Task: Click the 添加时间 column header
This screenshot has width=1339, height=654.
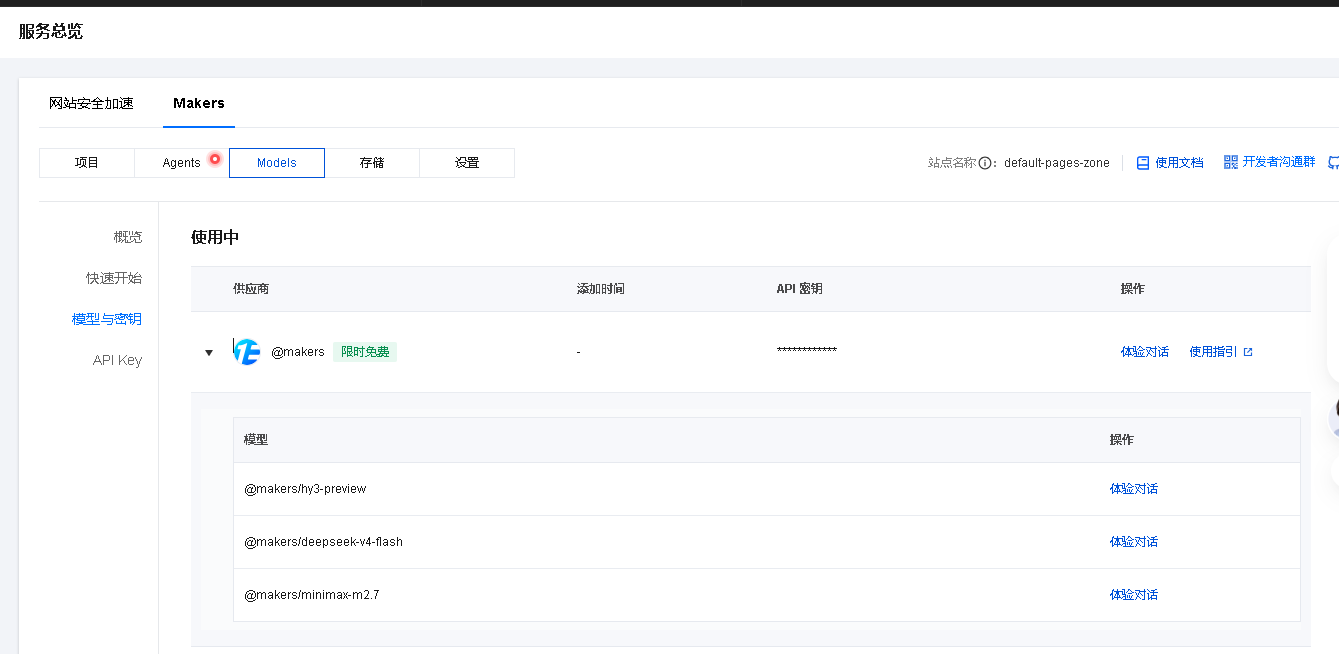Action: click(x=601, y=289)
